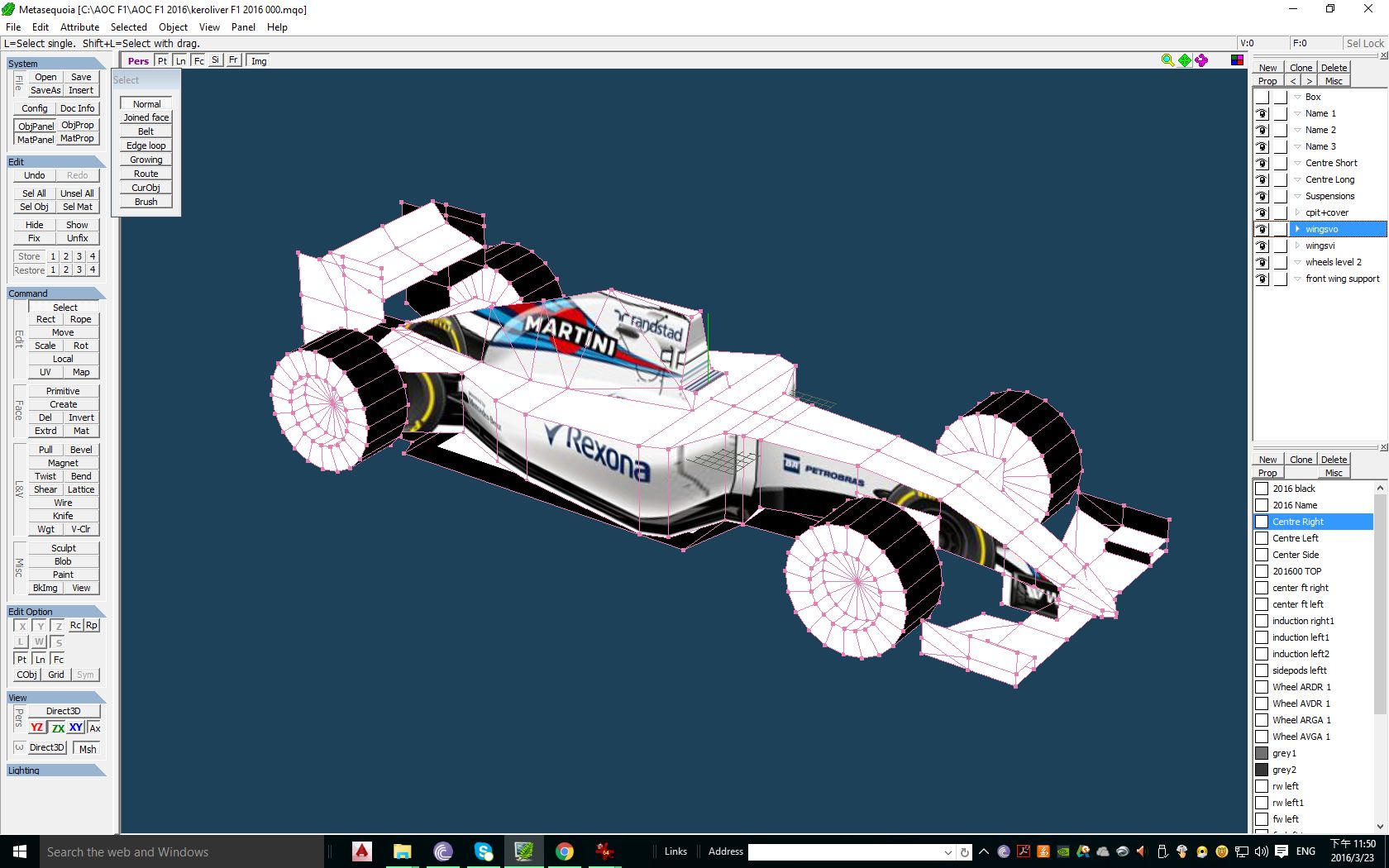The height and width of the screenshot is (868, 1389).
Task: Collapse the Command panel header
Action: [55, 293]
